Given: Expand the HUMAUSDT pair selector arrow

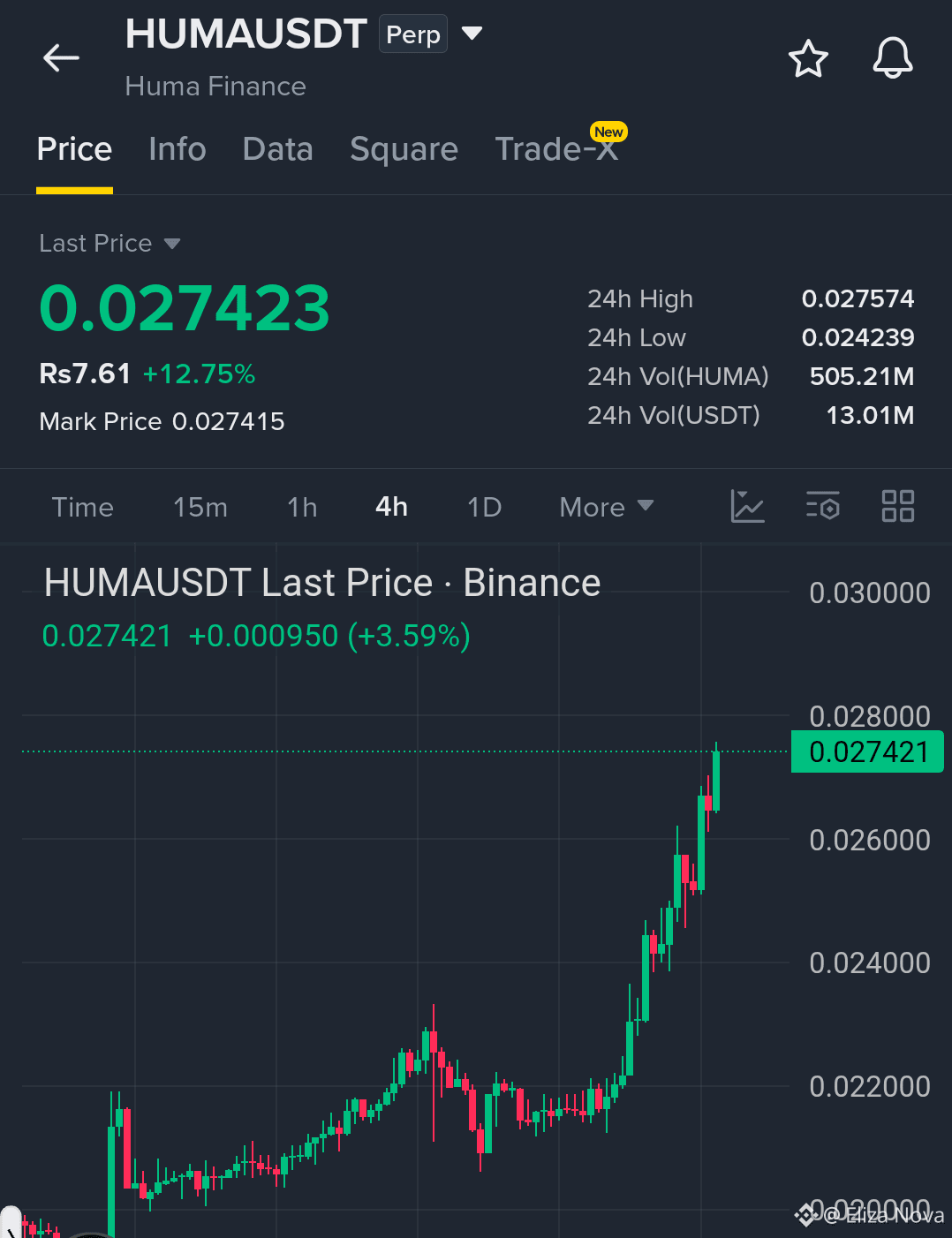Looking at the screenshot, I should pos(472,34).
